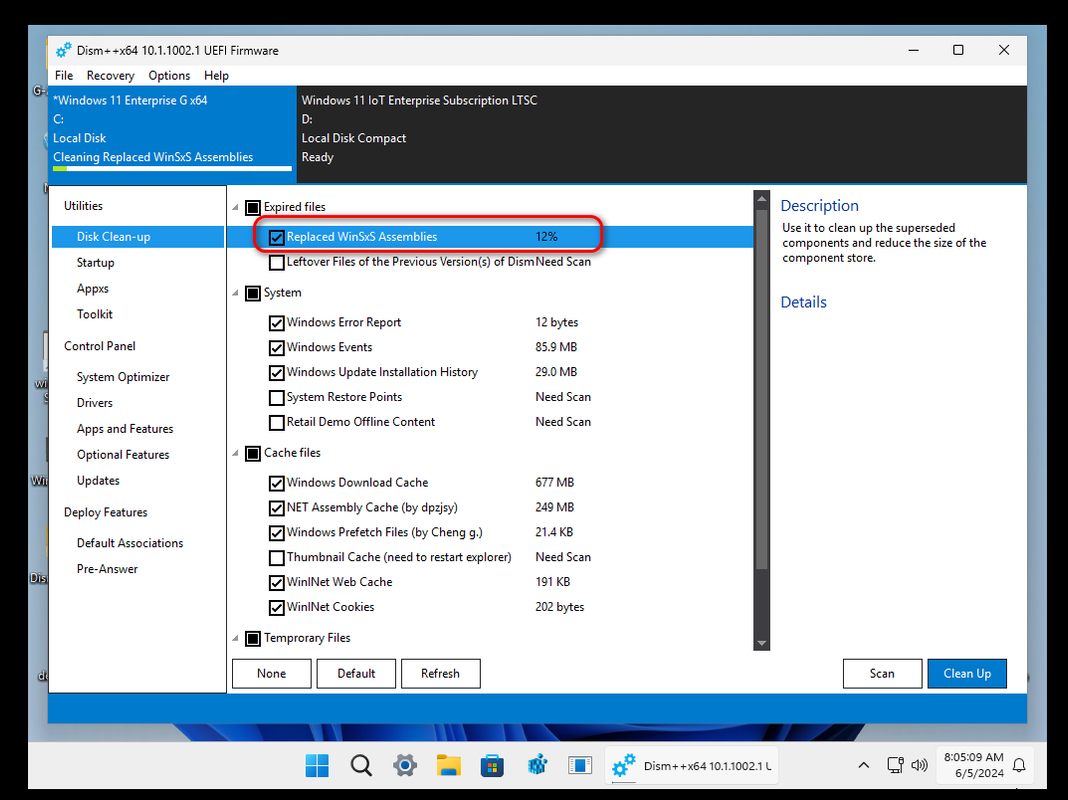
Task: Select Windows 11 IoT Enterprise LTSC image
Action: tap(661, 134)
